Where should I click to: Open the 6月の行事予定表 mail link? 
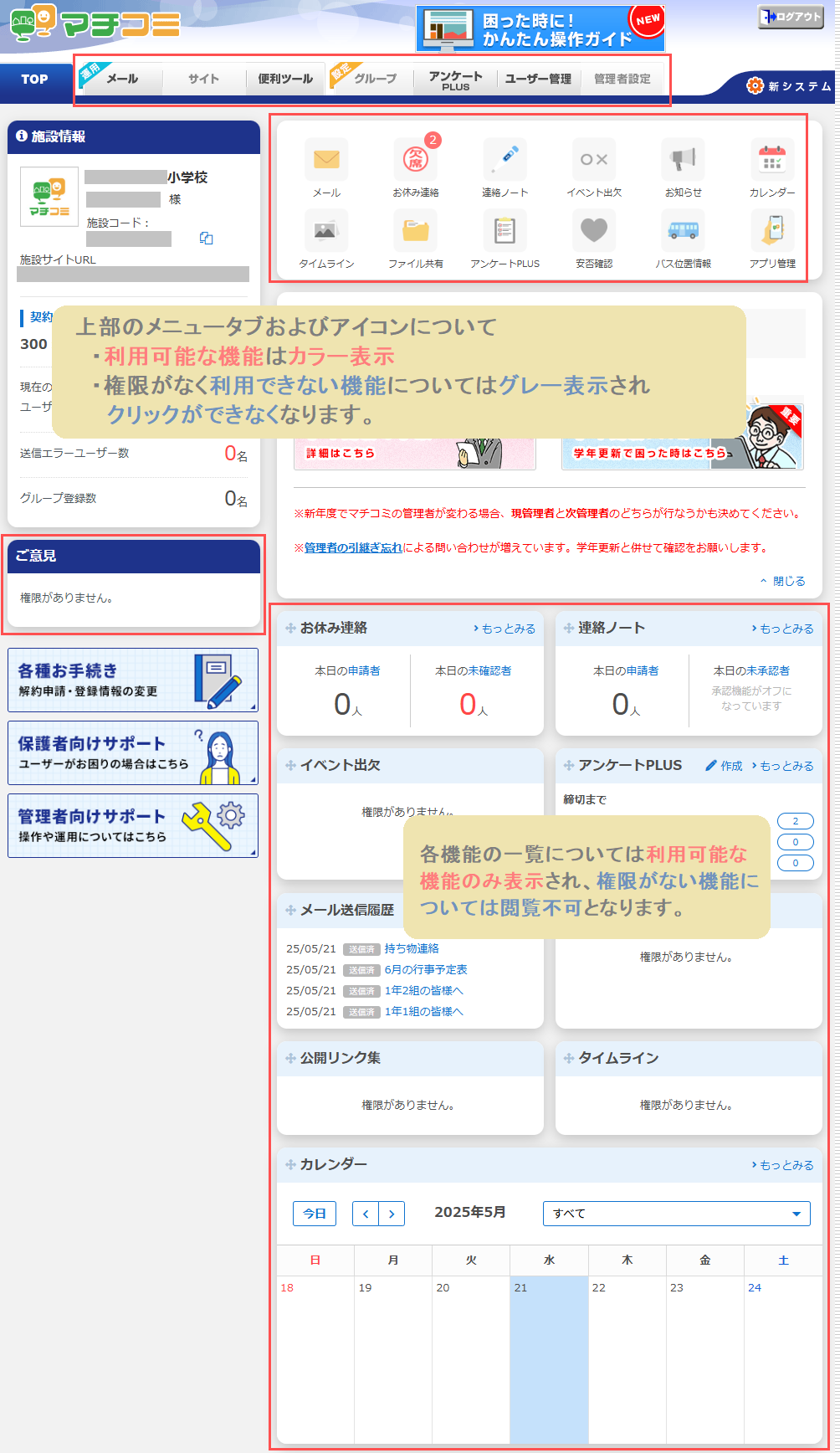tap(426, 969)
